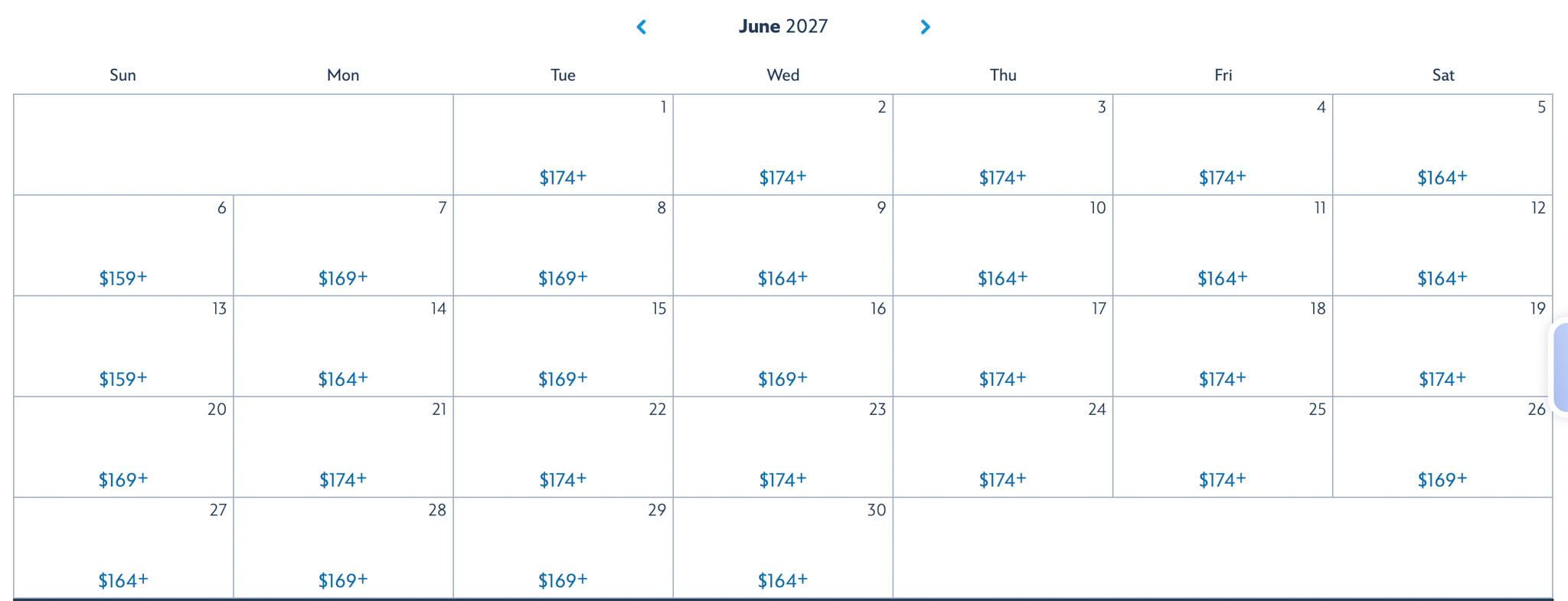Click the $174+ price on June 18
Viewport: 1568px width, 601px height.
(x=1222, y=378)
